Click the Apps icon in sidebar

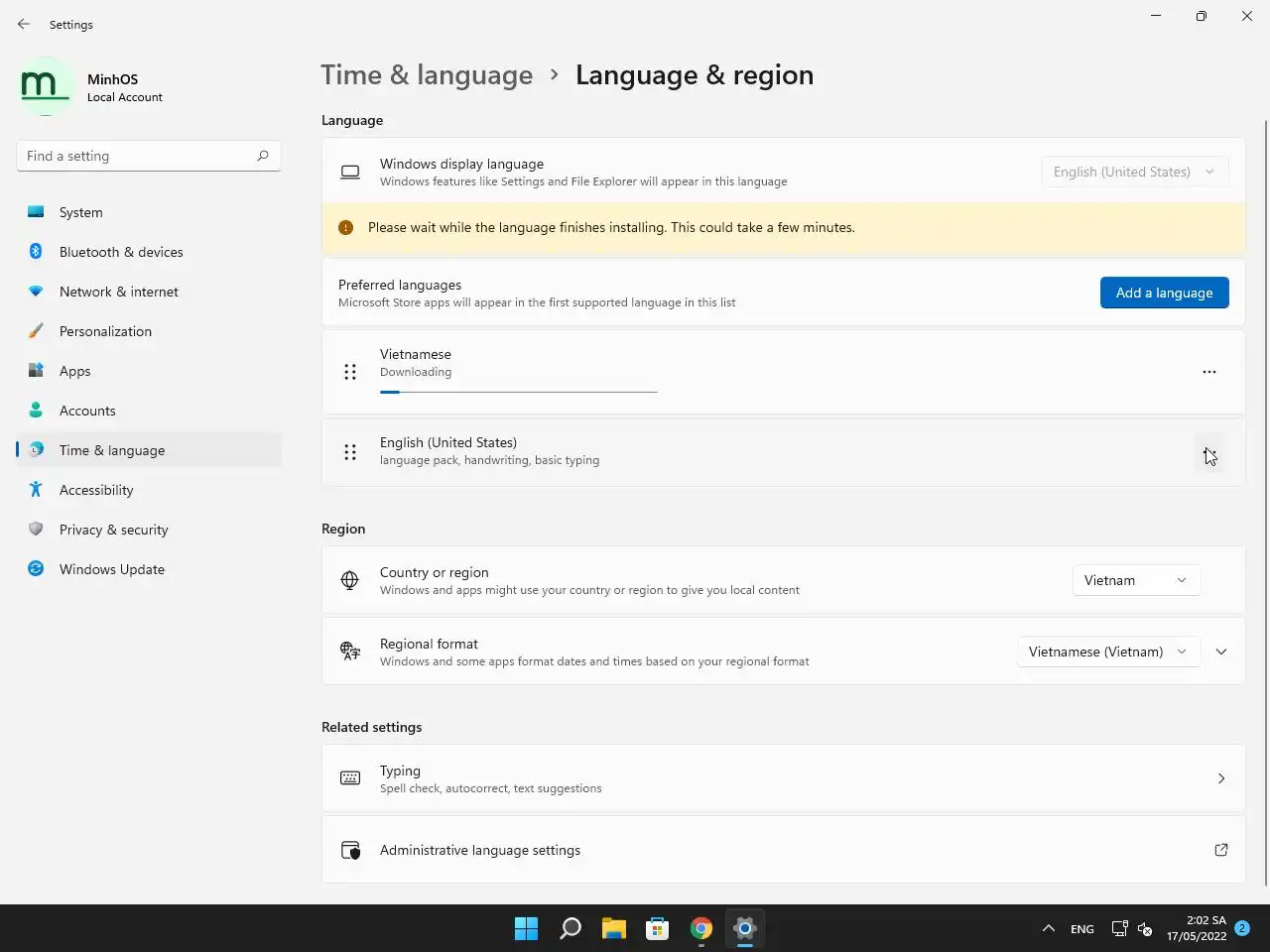(36, 370)
